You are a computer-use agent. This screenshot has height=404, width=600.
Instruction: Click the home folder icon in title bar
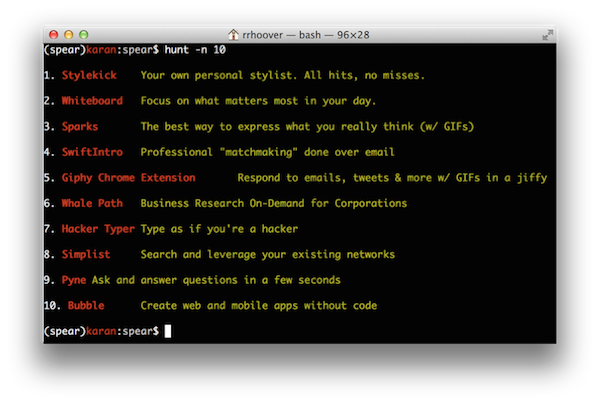[233, 35]
